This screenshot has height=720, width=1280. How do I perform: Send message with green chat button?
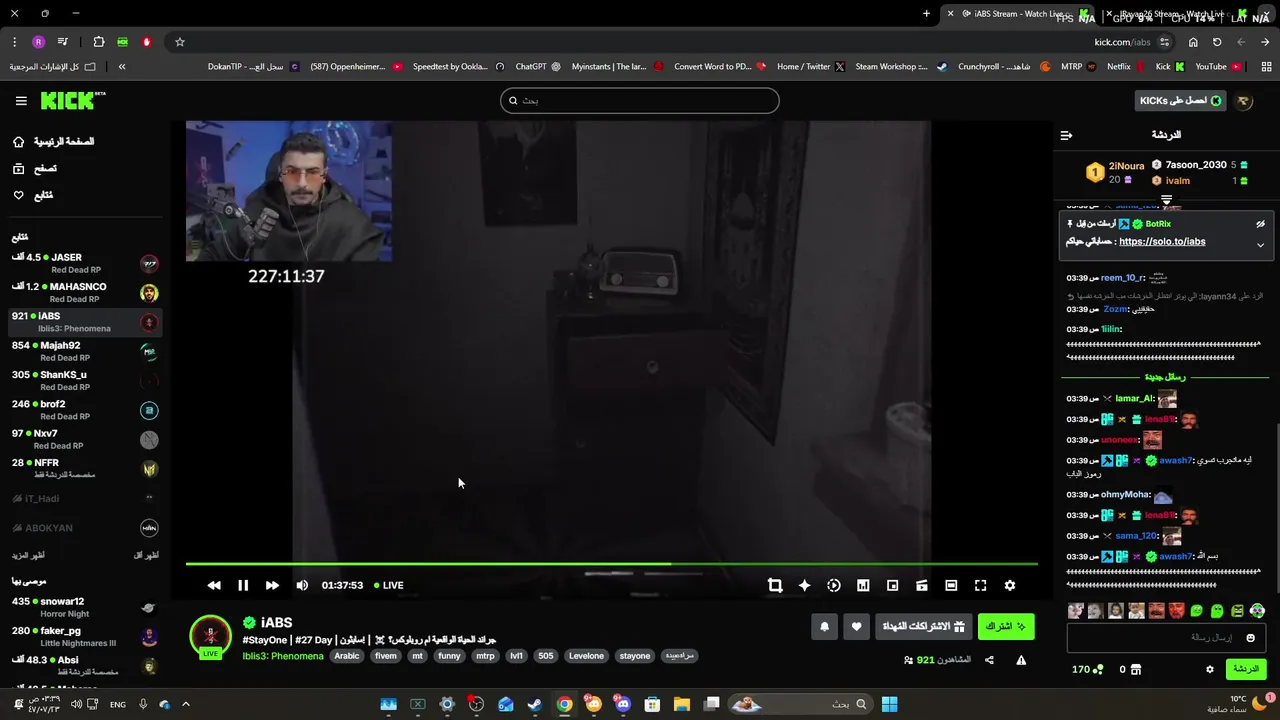[x=1246, y=669]
